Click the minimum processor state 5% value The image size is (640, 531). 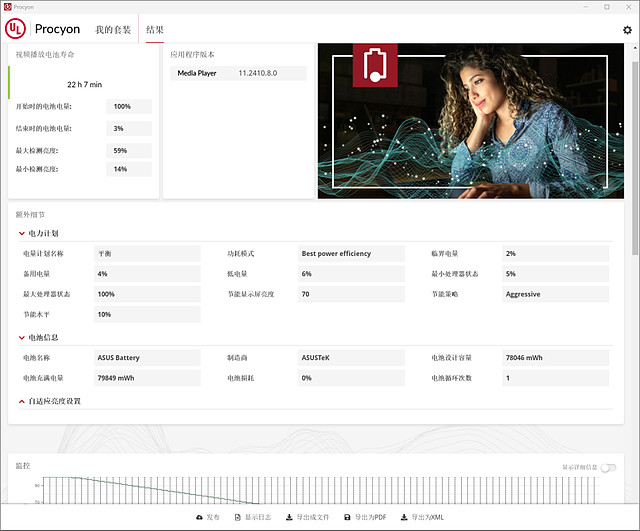[x=555, y=274]
